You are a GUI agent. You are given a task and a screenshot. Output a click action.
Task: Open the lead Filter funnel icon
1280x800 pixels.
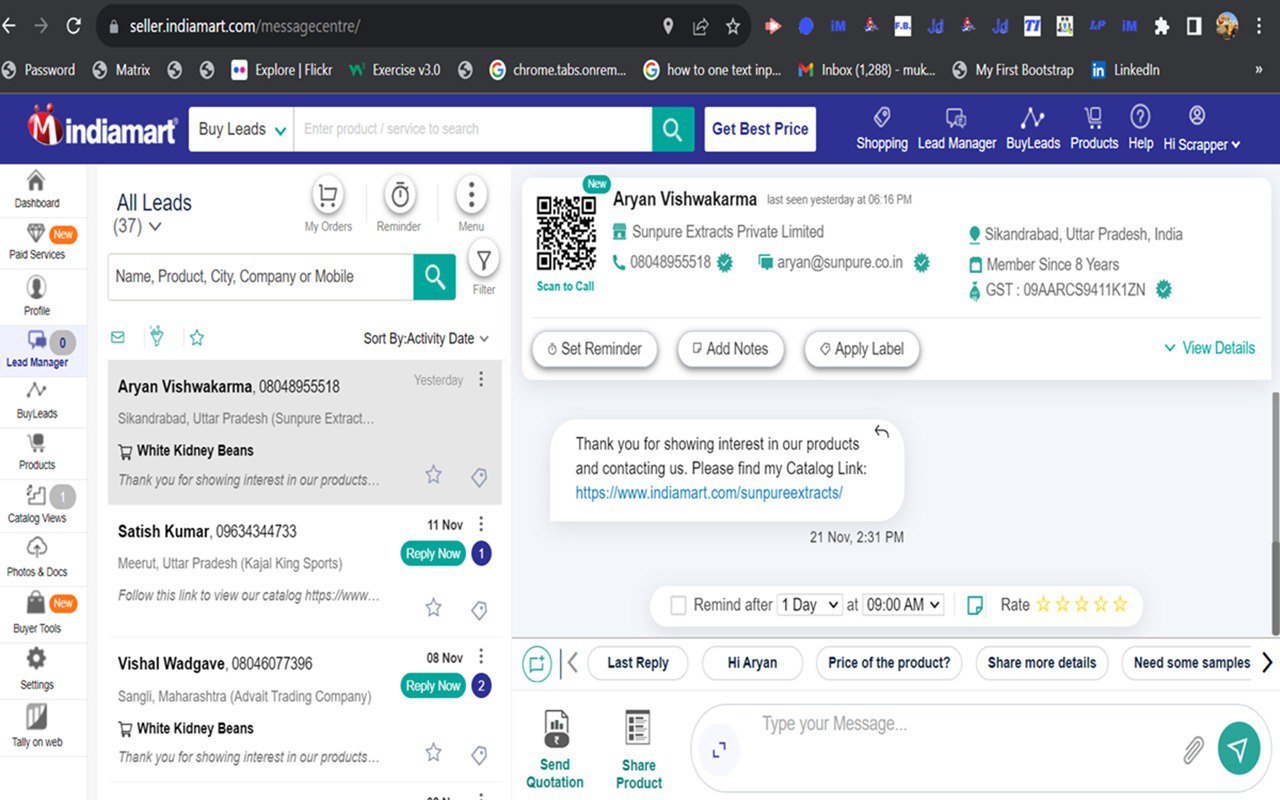click(484, 261)
